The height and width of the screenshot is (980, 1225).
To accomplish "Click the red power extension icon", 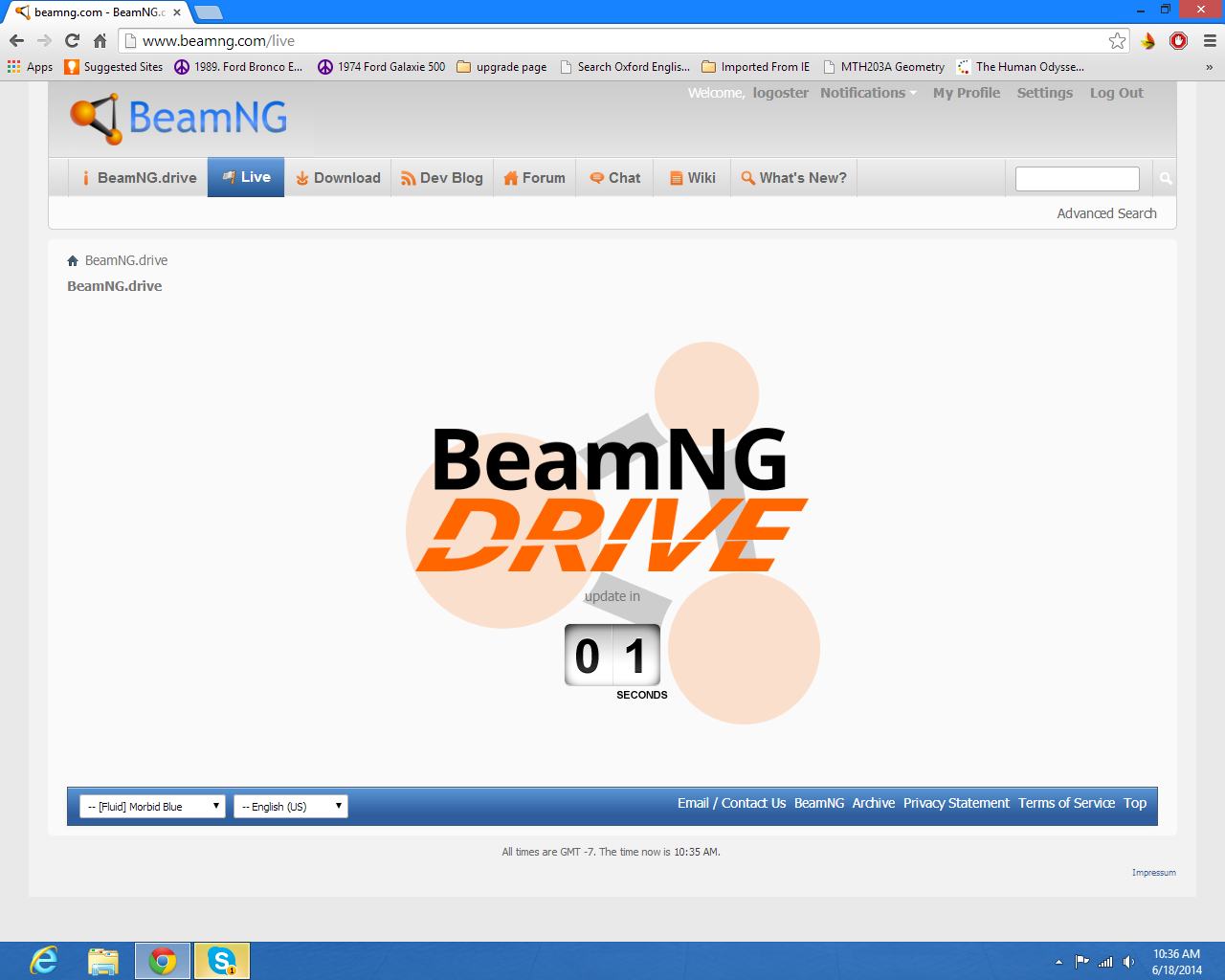I will (1179, 40).
